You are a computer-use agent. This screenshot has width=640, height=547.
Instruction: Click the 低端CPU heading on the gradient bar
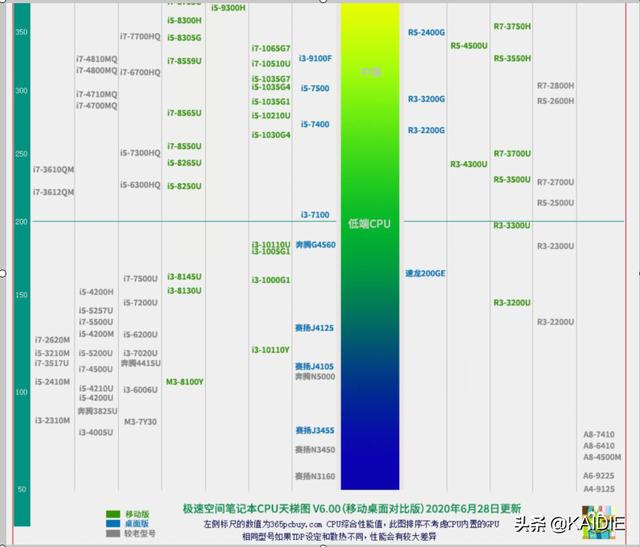pos(369,224)
